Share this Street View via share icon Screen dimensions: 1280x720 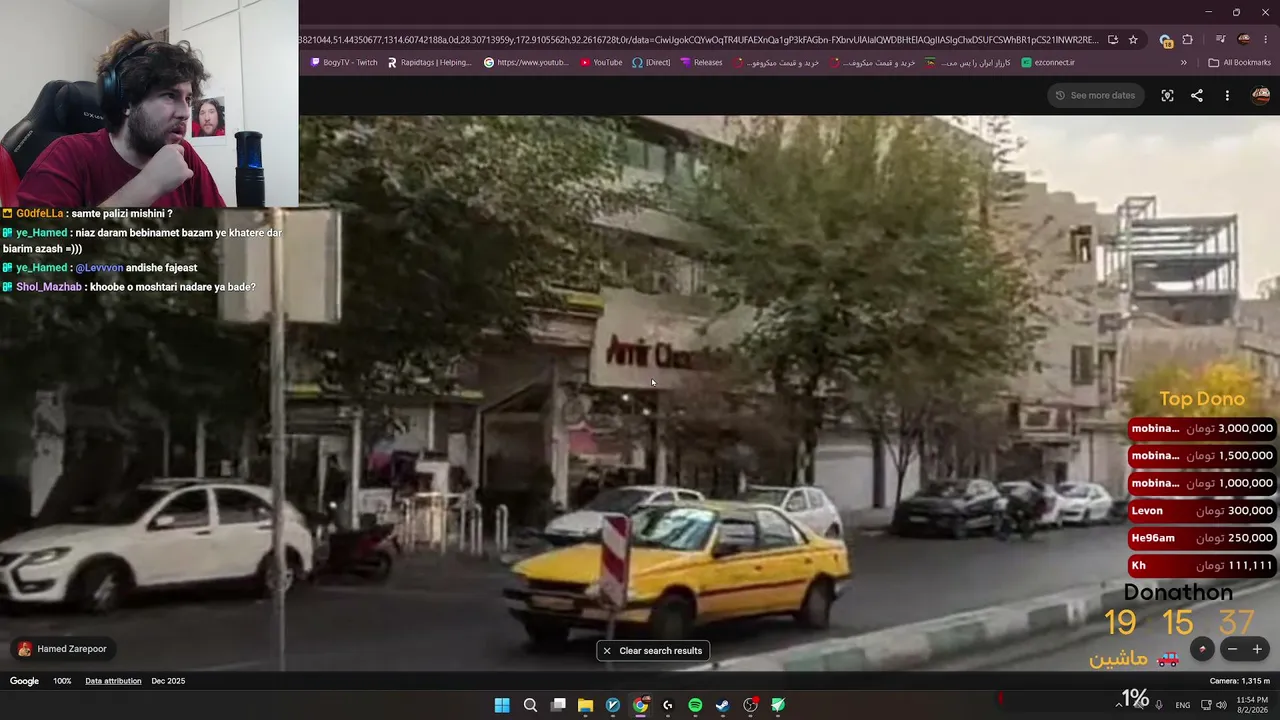pyautogui.click(x=1197, y=95)
